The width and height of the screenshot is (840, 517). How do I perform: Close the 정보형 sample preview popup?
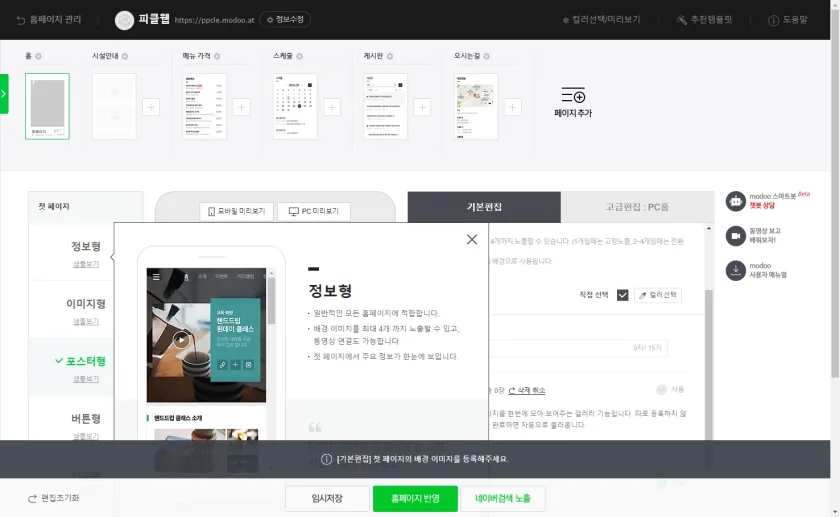click(472, 239)
